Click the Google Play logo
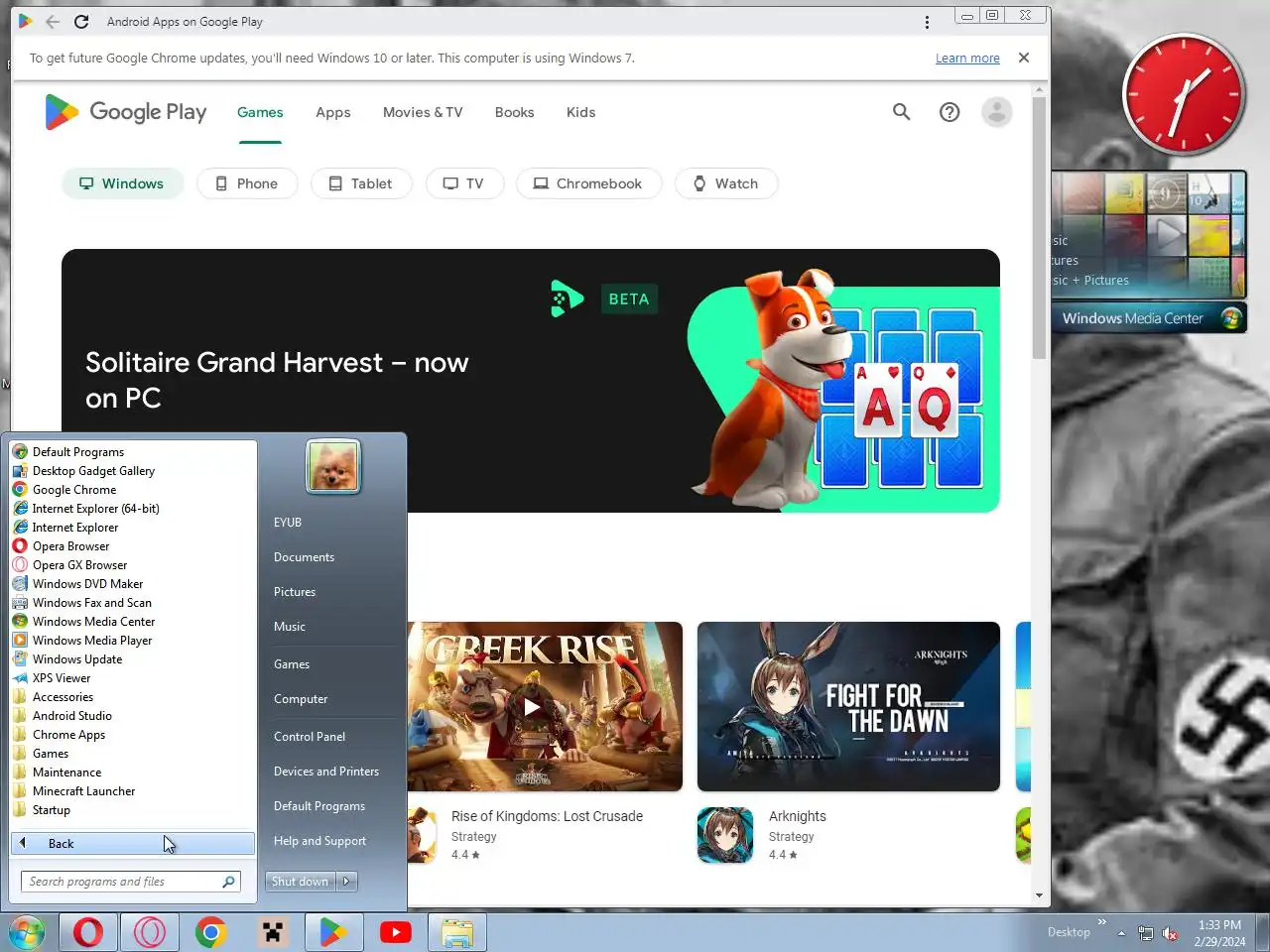 126,112
